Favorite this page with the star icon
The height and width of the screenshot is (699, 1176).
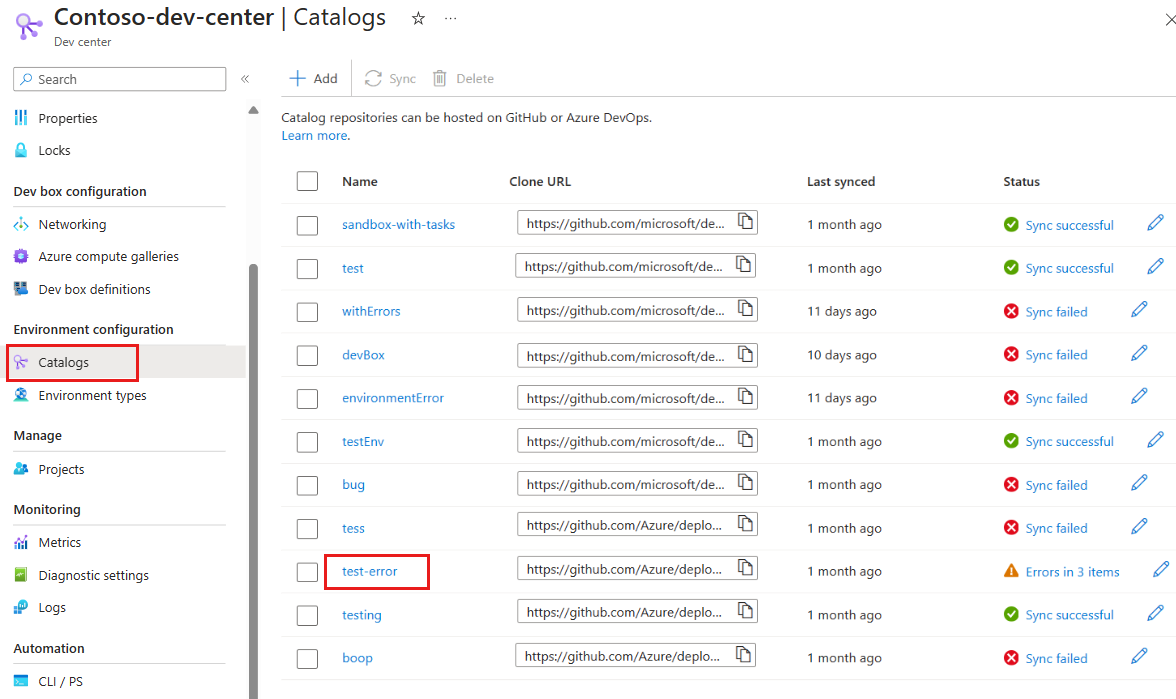point(419,19)
